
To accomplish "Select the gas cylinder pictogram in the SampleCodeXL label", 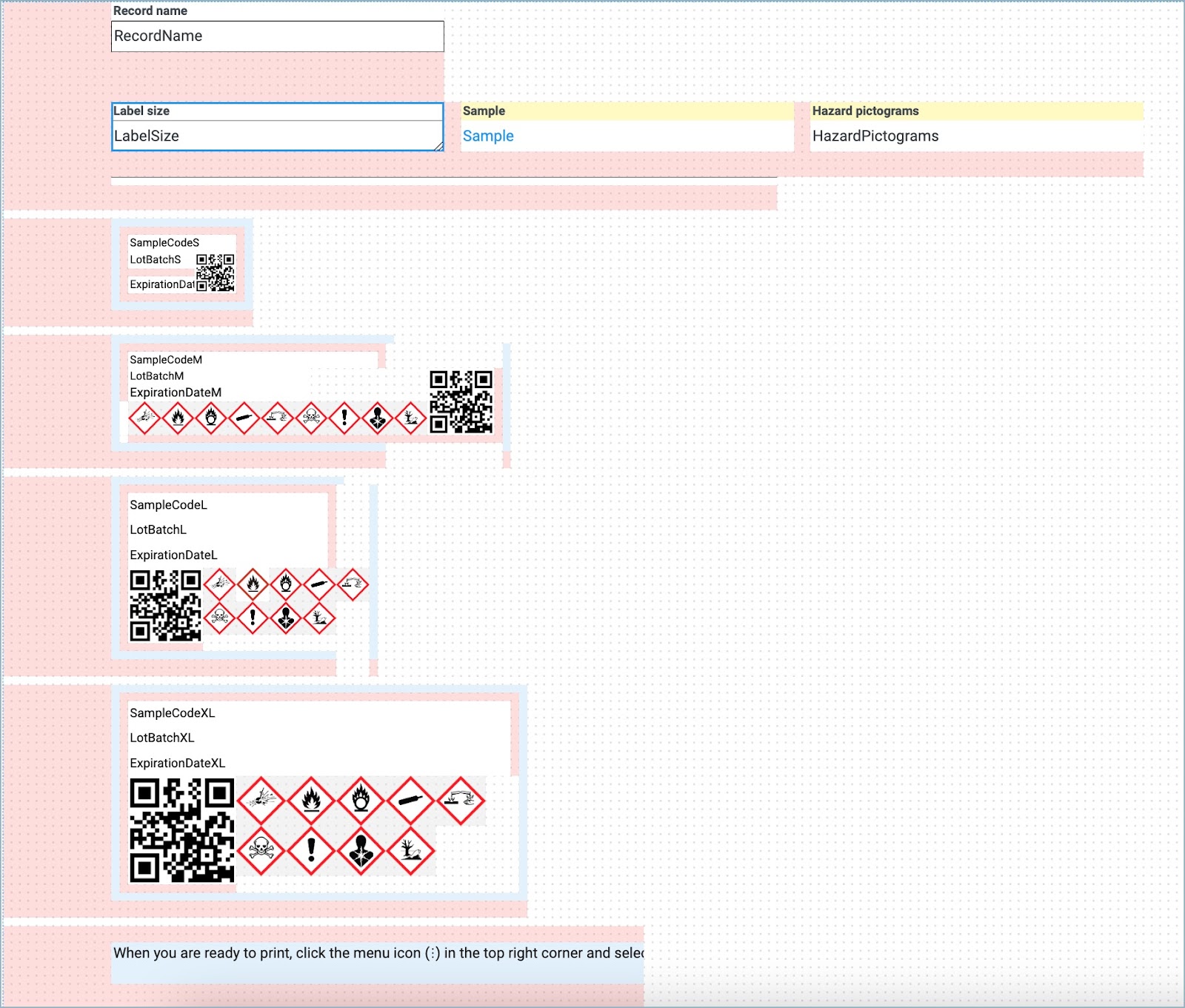I will [411, 801].
